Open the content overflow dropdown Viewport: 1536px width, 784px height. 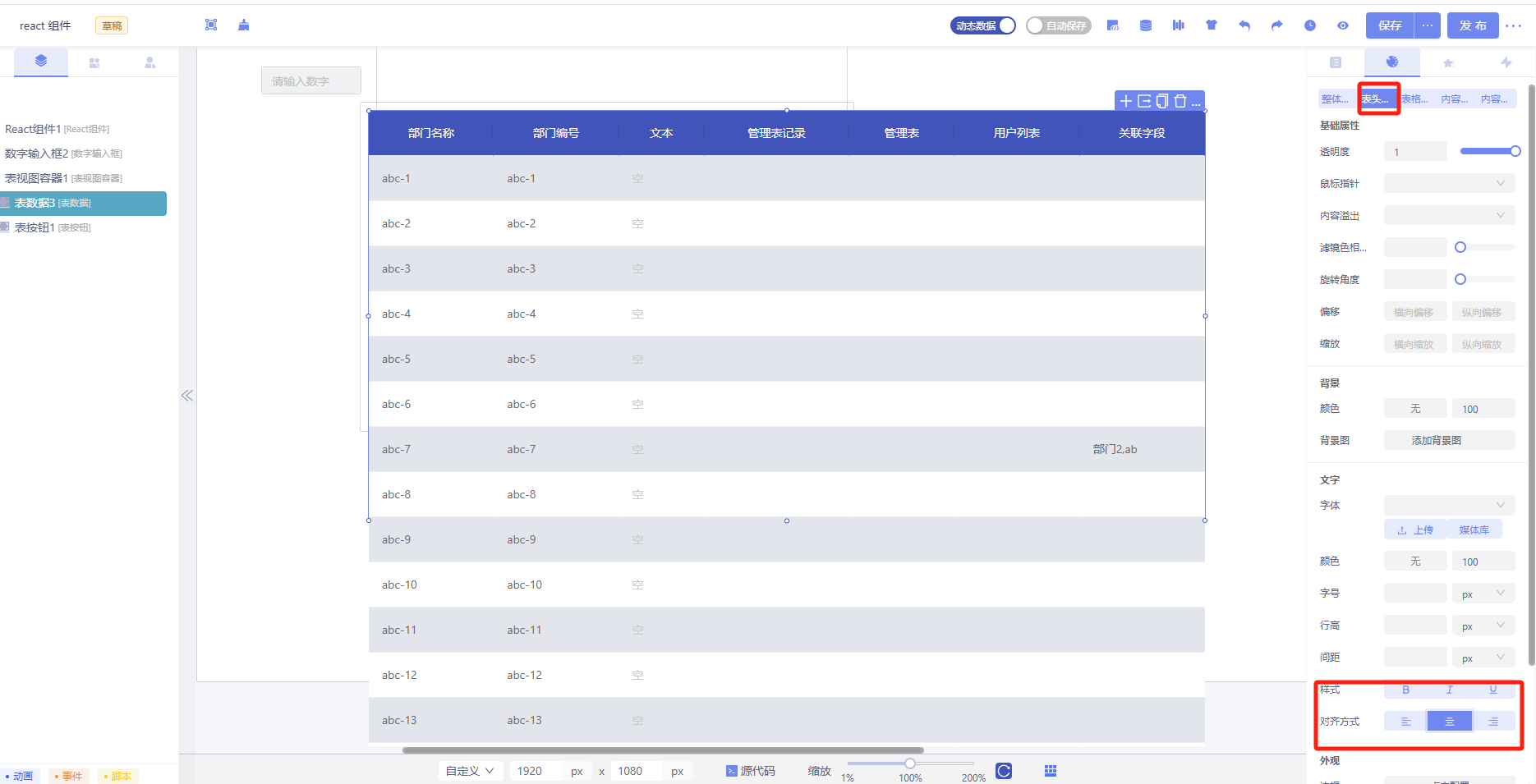coord(1450,215)
